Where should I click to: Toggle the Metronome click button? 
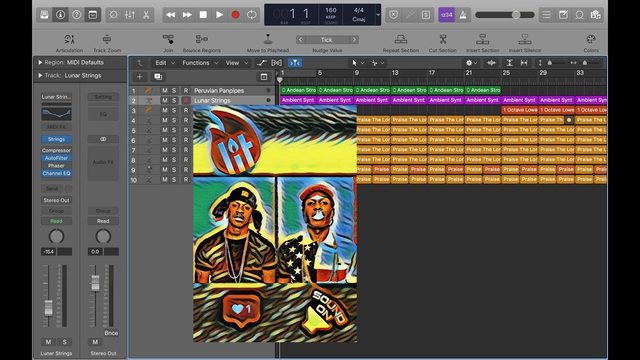(463, 15)
